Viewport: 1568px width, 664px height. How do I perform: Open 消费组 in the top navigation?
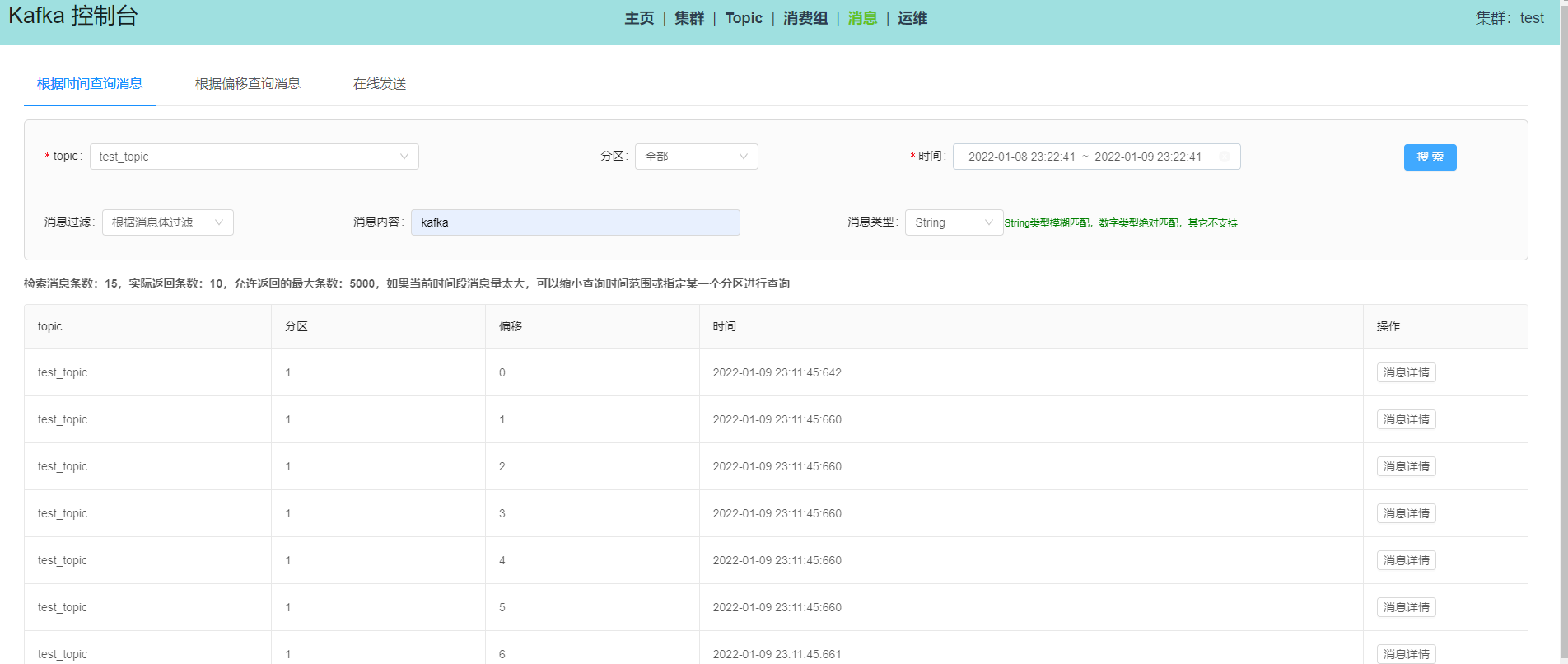coord(805,18)
